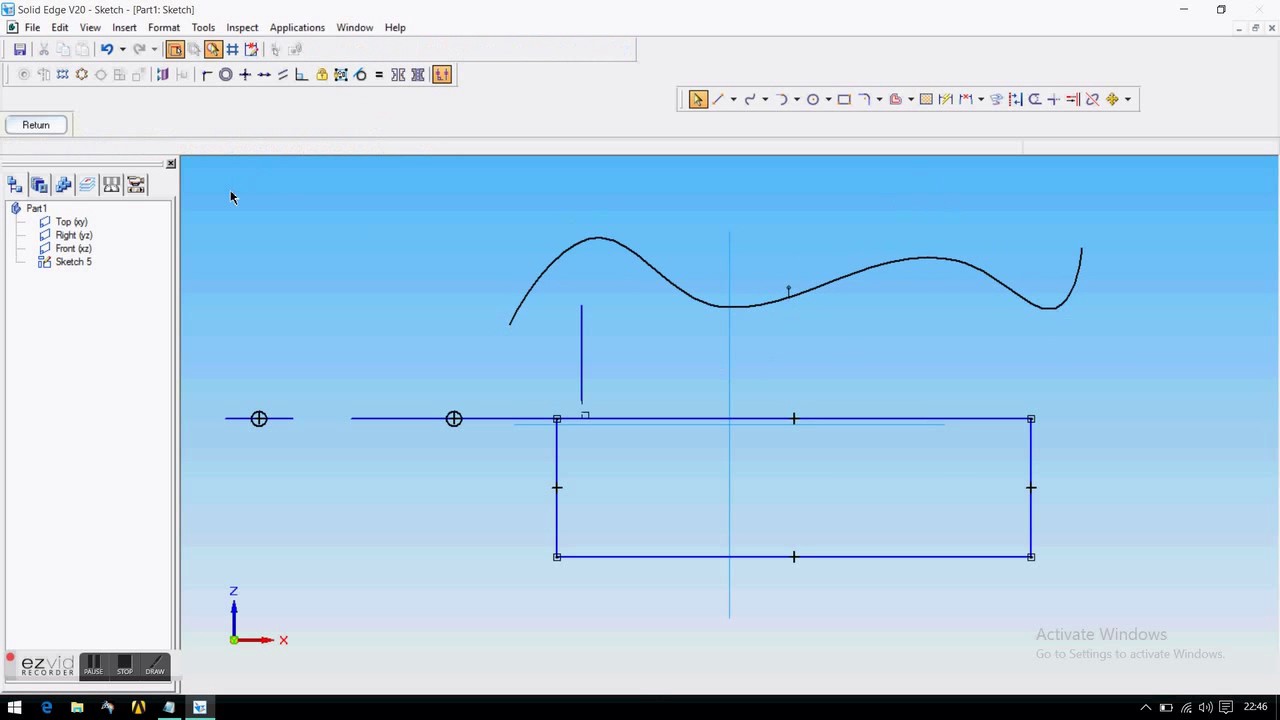Select the red crossed-links icon in draw toolbar

(1092, 99)
